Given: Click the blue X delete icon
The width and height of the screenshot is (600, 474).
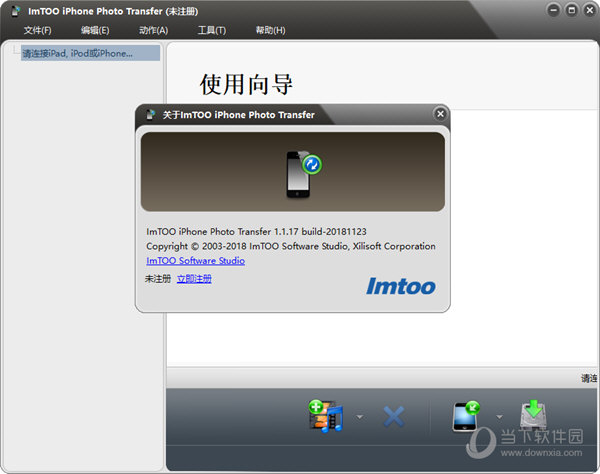Looking at the screenshot, I should pos(394,416).
